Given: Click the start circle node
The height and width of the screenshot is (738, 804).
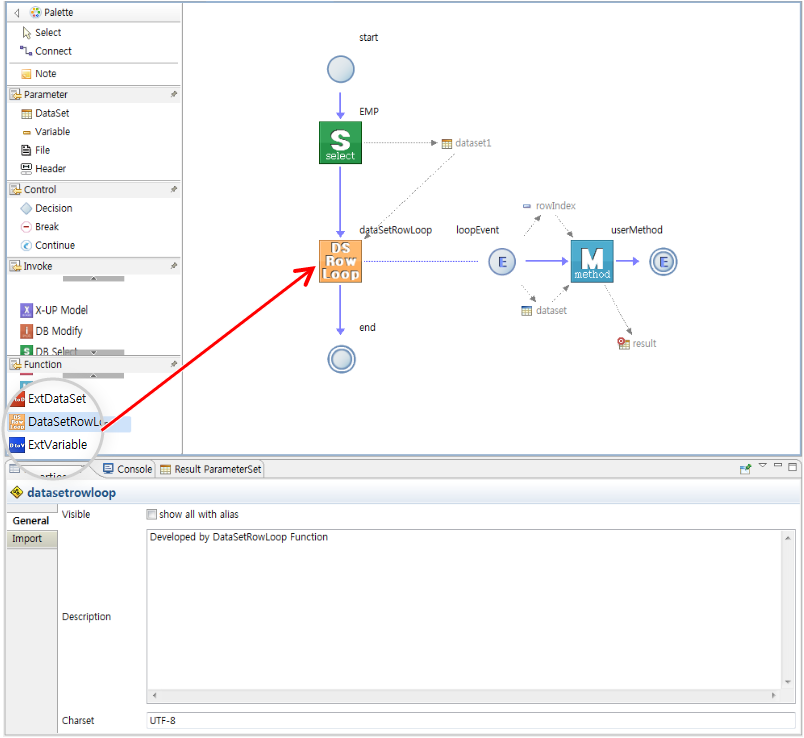Looking at the screenshot, I should pos(340,69).
